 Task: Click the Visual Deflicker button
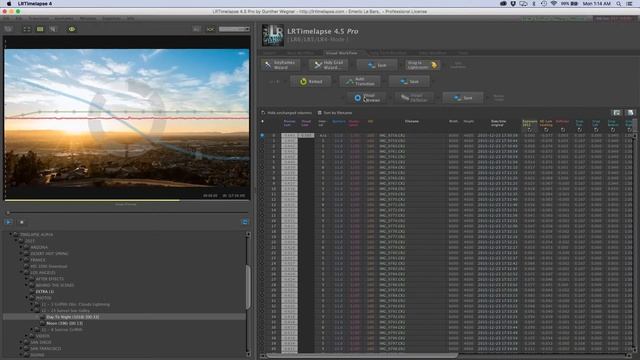(414, 98)
